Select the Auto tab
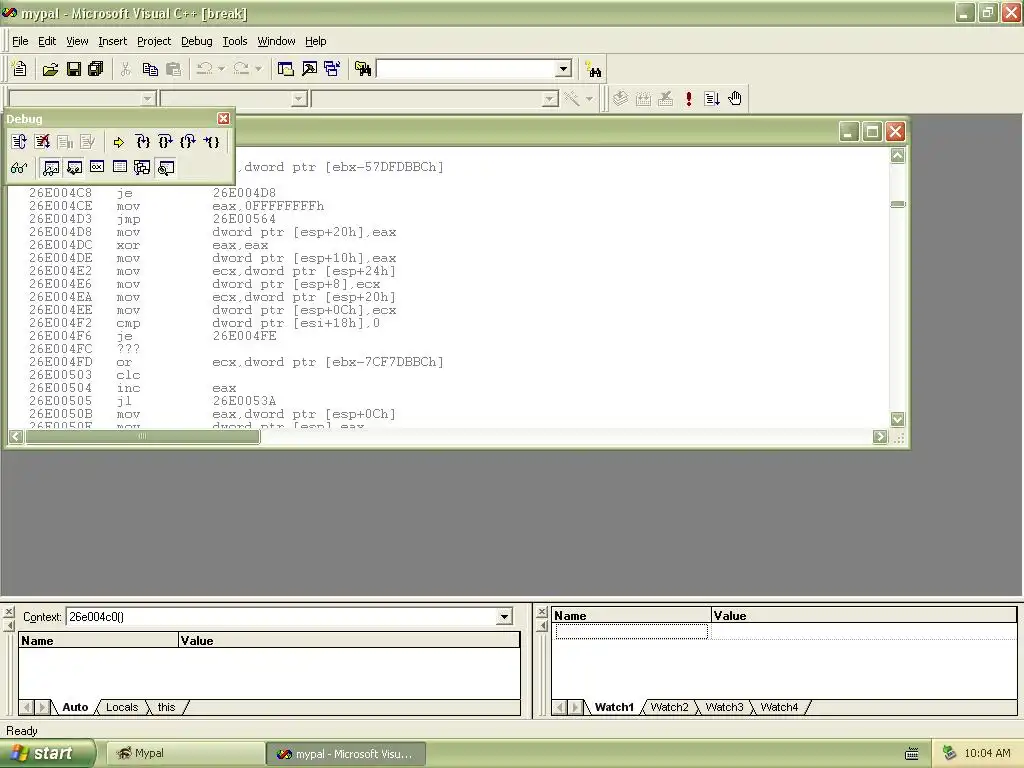The image size is (1024, 768). coord(75,707)
